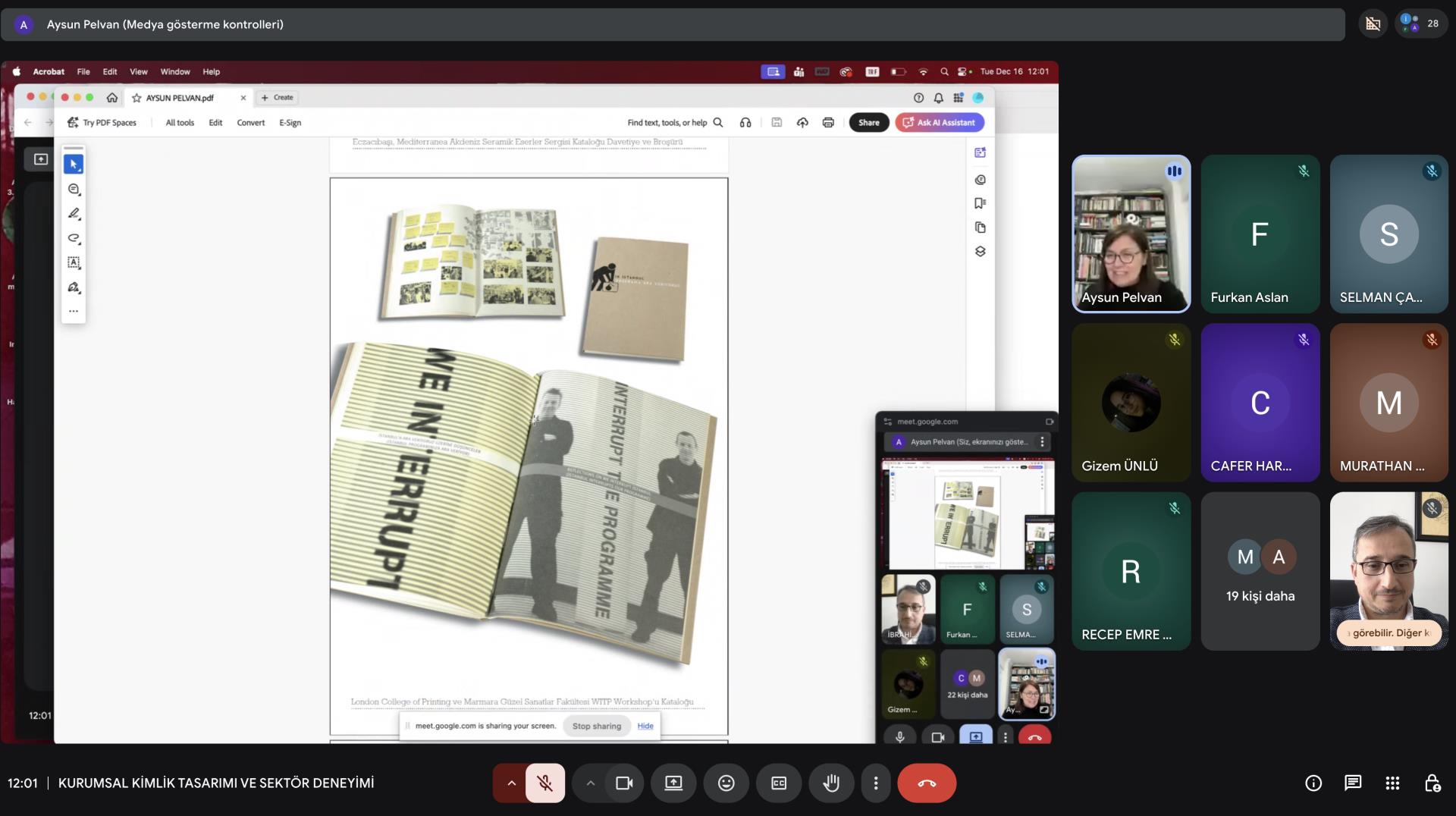Open host controls lock icon
The width and height of the screenshot is (1456, 816).
(1432, 783)
